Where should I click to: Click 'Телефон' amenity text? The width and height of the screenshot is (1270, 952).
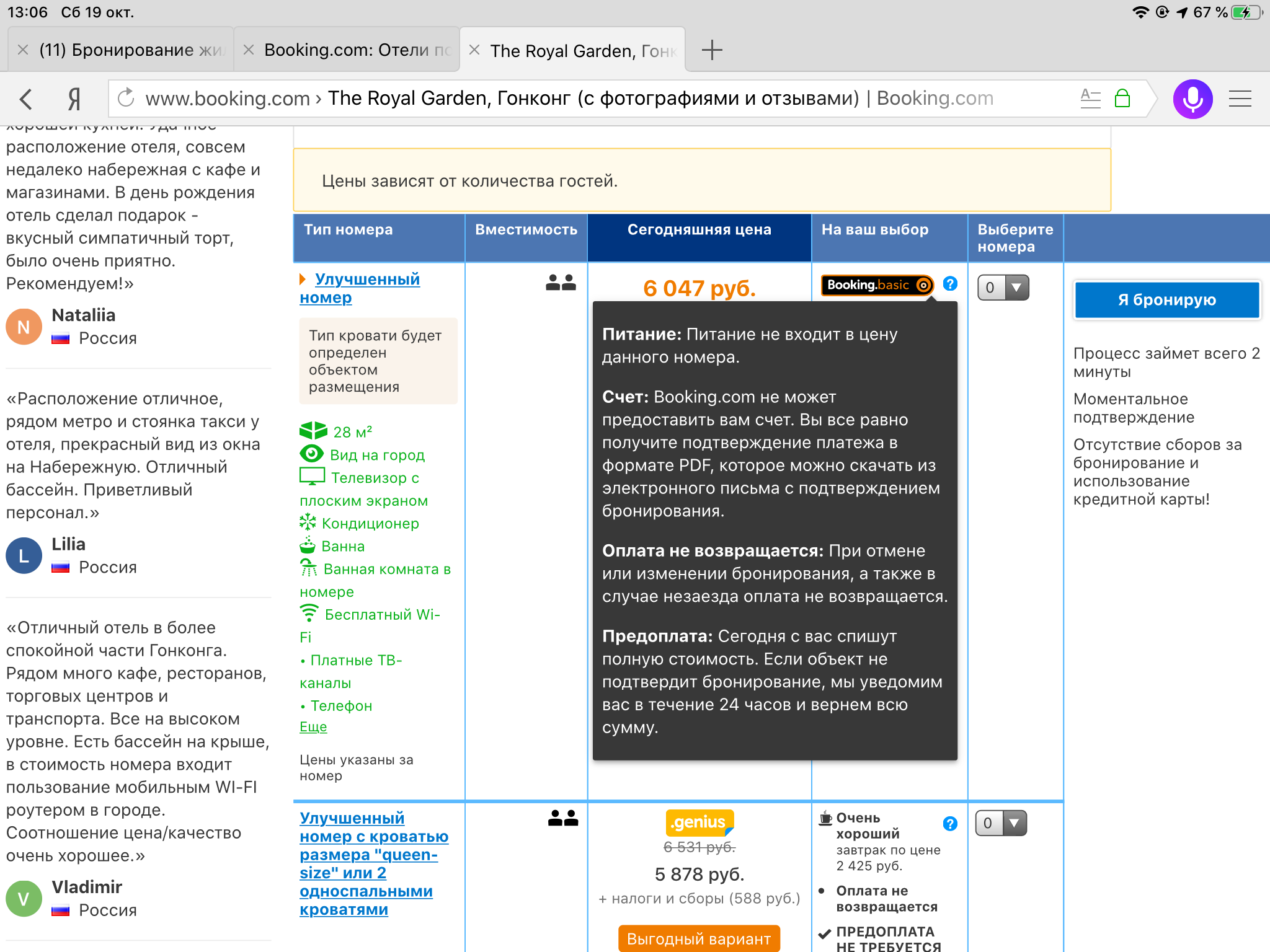click(x=341, y=706)
